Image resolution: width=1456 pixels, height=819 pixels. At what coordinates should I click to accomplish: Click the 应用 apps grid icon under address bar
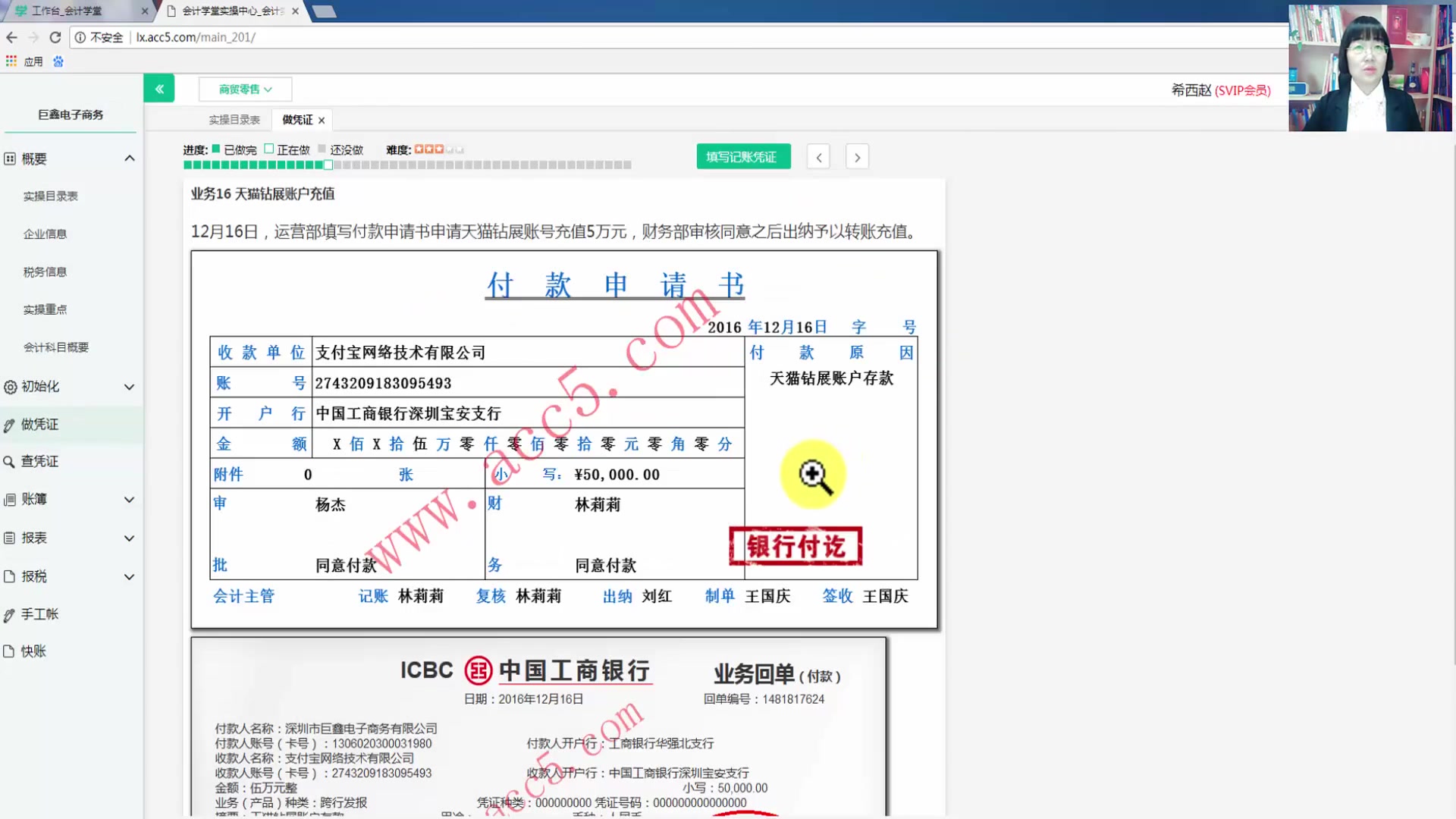(11, 61)
